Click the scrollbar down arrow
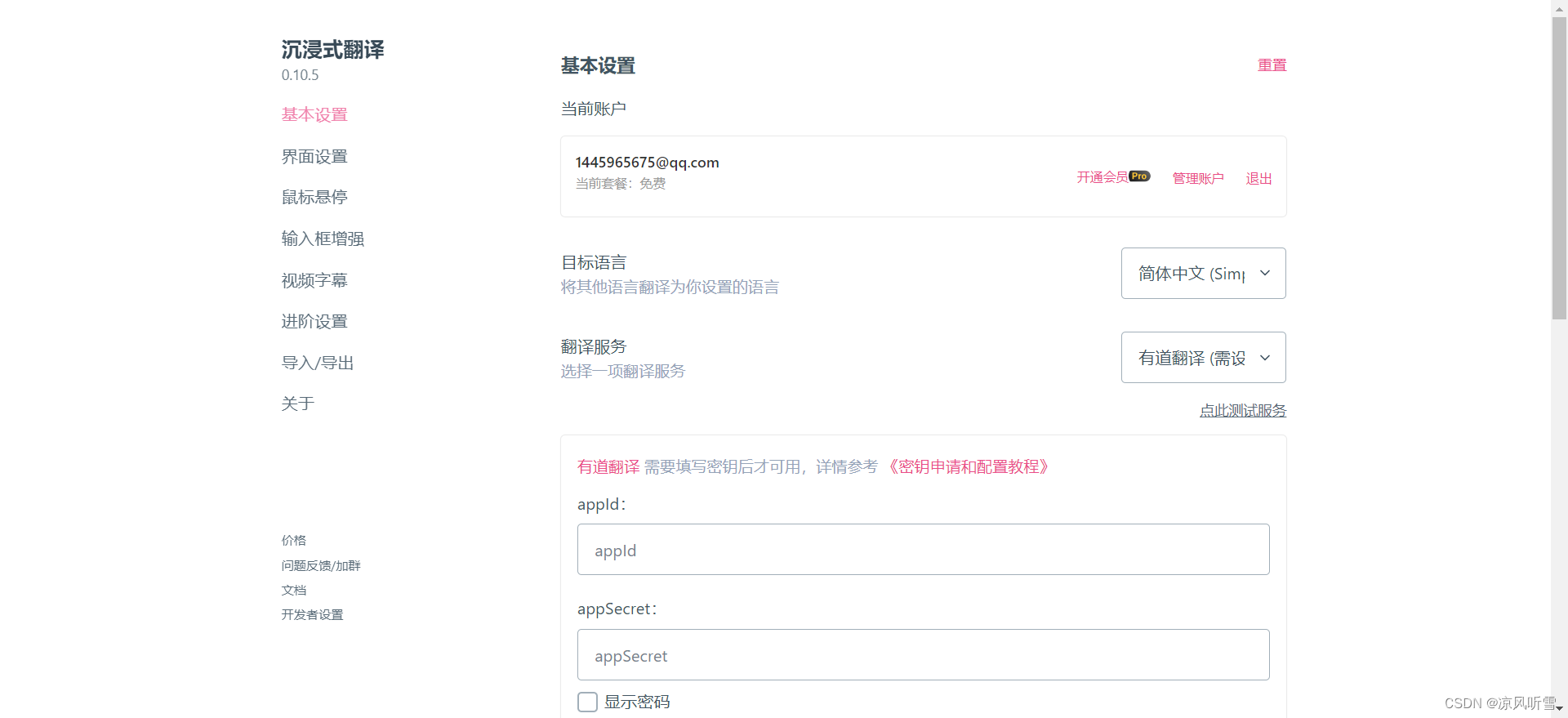 pos(1559,710)
